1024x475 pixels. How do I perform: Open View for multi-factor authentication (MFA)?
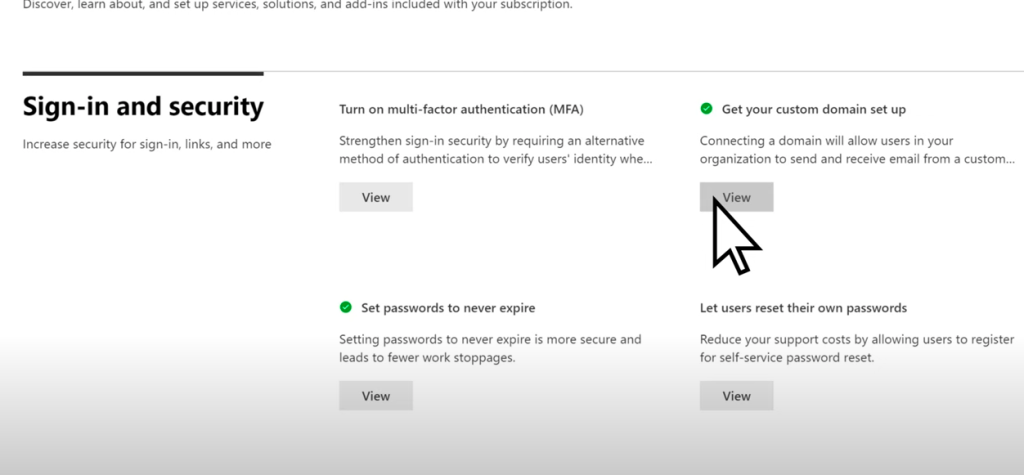tap(376, 197)
